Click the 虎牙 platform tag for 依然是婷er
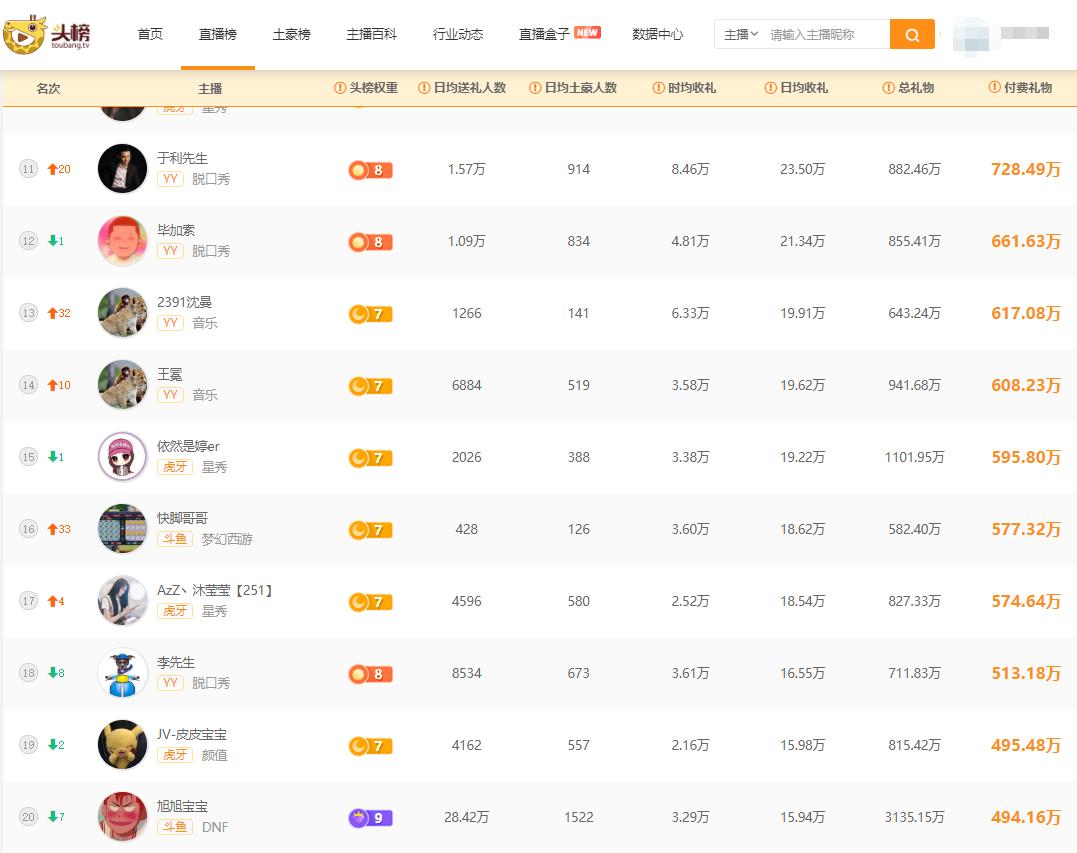Screen dimensions: 1077x853 pos(175,467)
